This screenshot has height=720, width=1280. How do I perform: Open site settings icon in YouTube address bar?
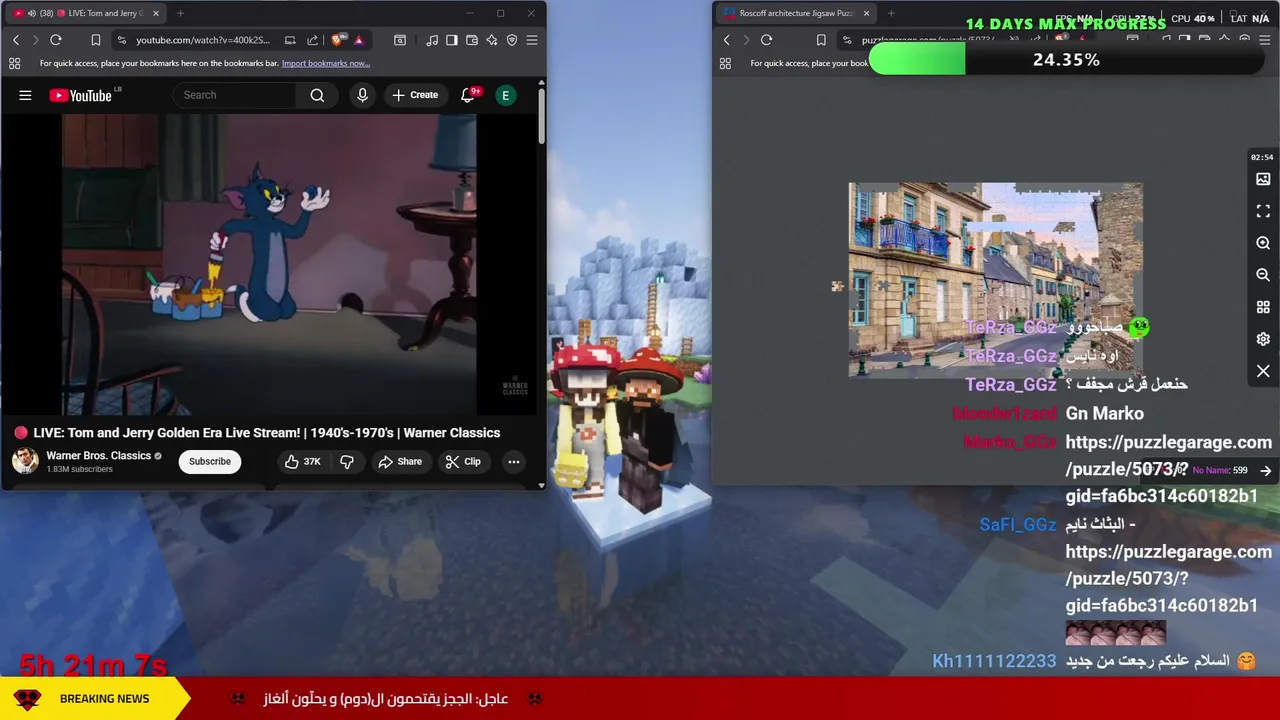coord(122,40)
